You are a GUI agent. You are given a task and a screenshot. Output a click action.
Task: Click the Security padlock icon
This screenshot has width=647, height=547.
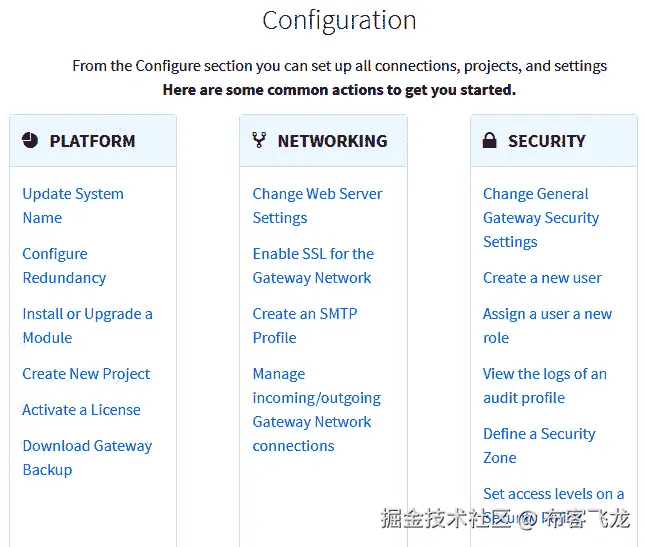point(489,140)
